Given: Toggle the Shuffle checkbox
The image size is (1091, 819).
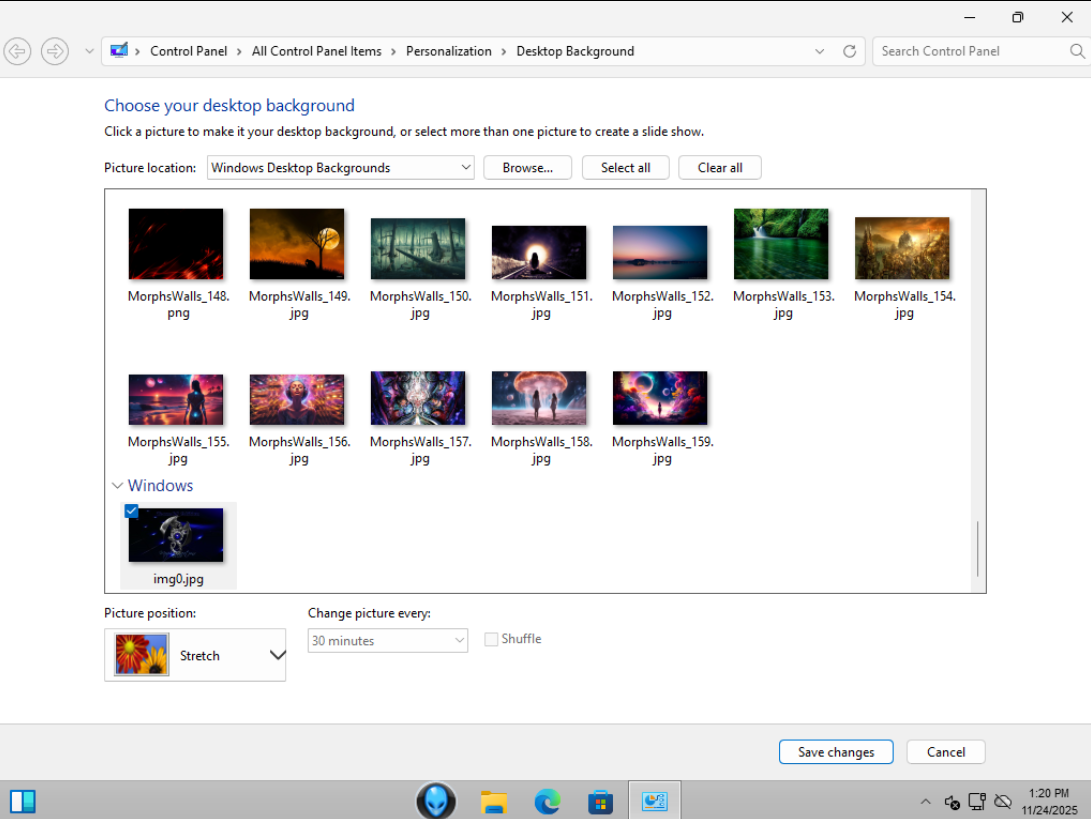Looking at the screenshot, I should point(491,639).
